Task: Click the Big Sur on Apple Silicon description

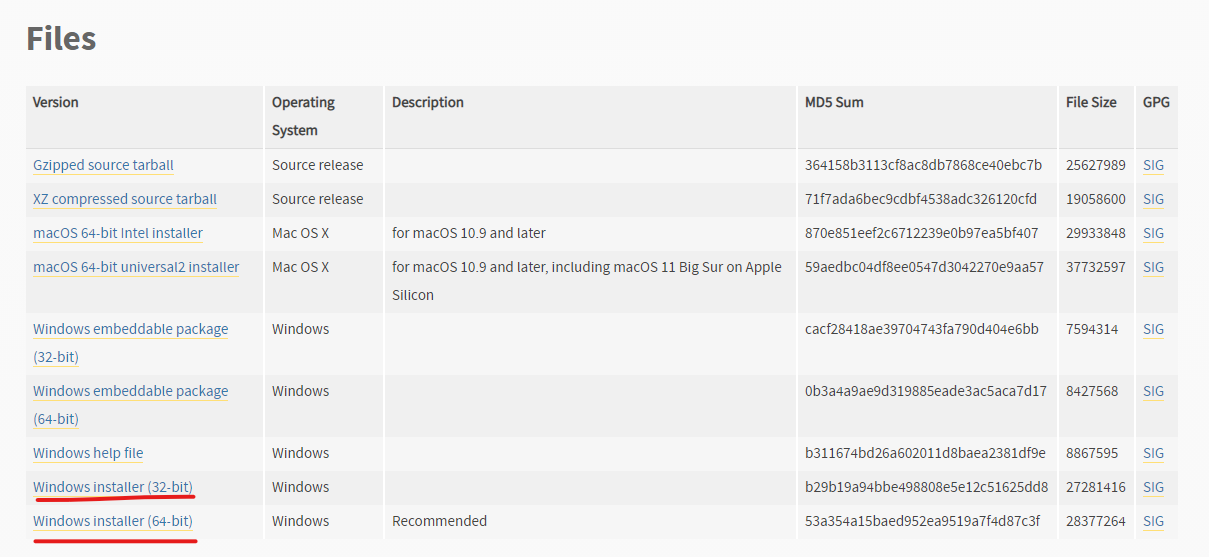Action: [x=587, y=281]
